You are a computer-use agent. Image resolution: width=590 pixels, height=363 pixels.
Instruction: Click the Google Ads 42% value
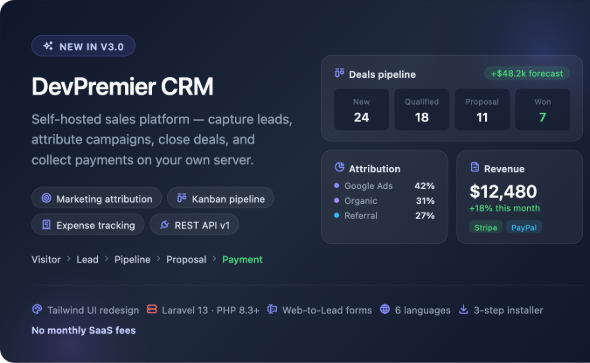tap(424, 186)
